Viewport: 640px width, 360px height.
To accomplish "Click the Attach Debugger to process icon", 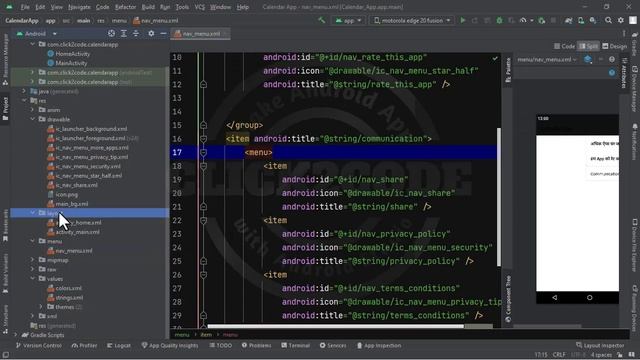I will (x=541, y=20).
